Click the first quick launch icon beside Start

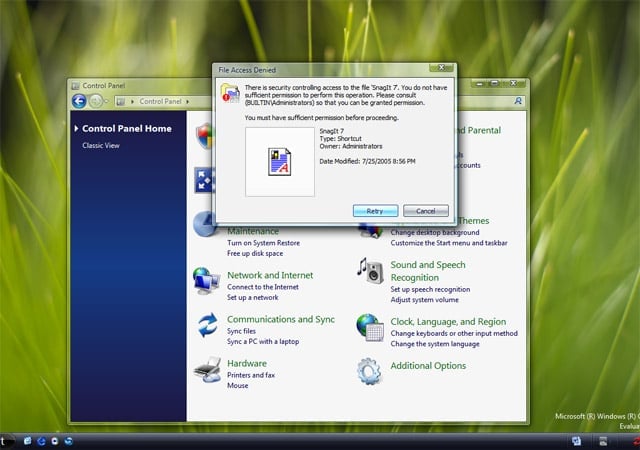pos(27,441)
